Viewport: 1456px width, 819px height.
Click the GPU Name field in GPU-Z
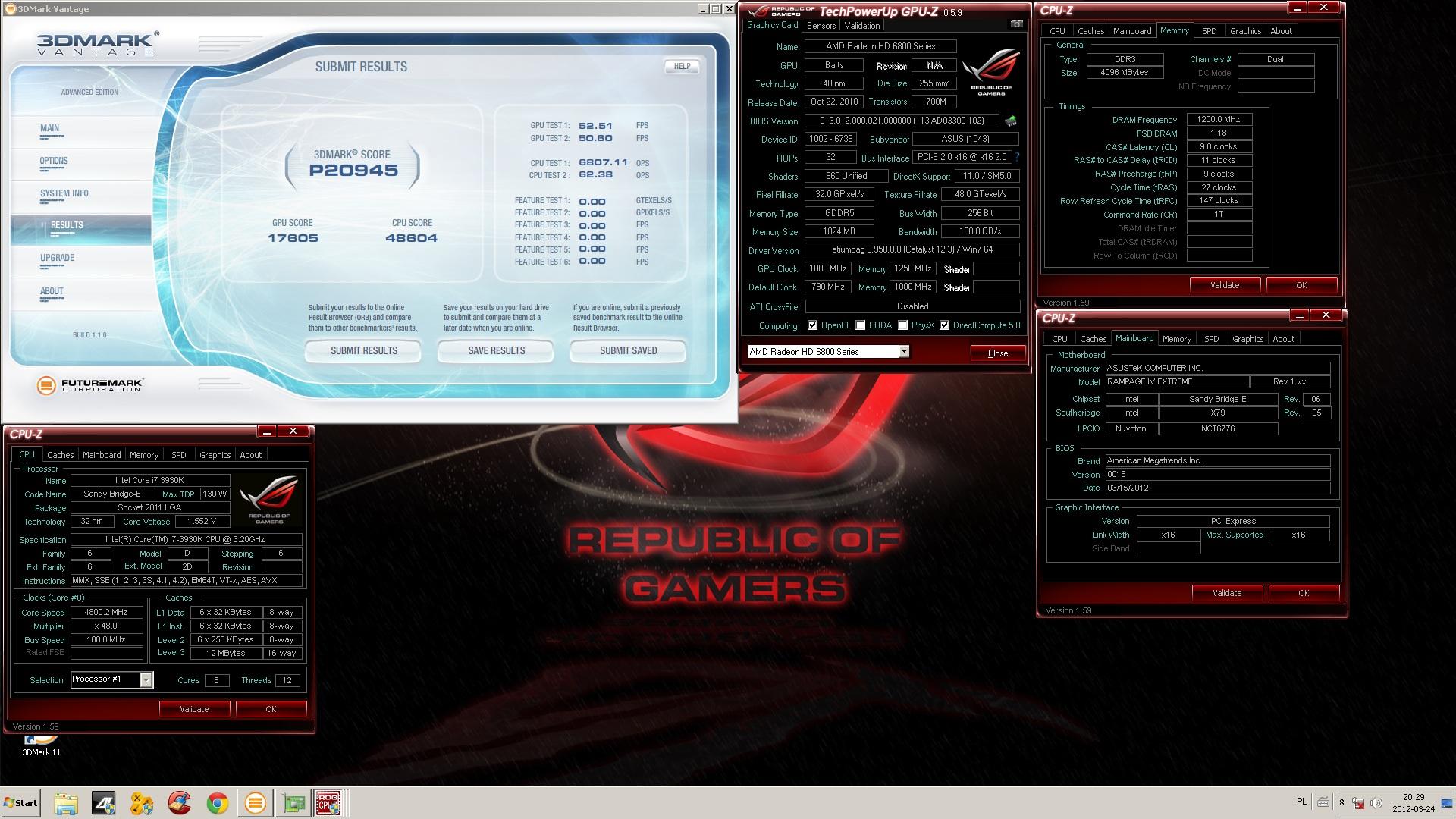point(880,46)
